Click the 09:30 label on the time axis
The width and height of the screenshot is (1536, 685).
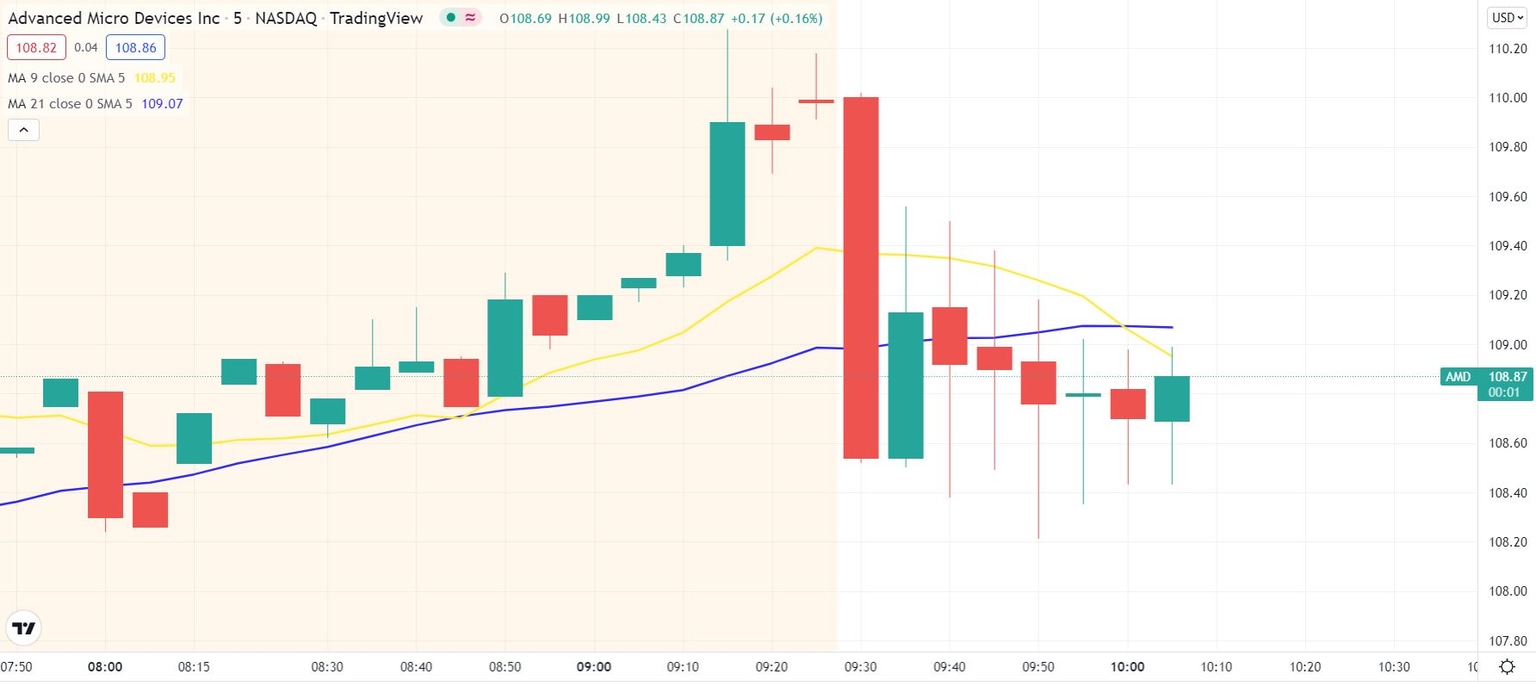click(860, 666)
